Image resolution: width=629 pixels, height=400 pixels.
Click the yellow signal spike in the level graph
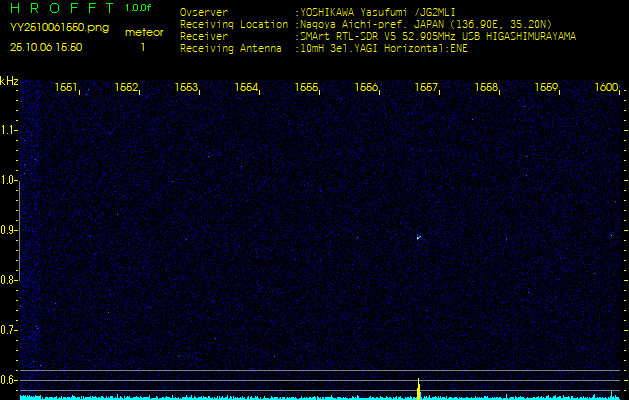(418, 389)
